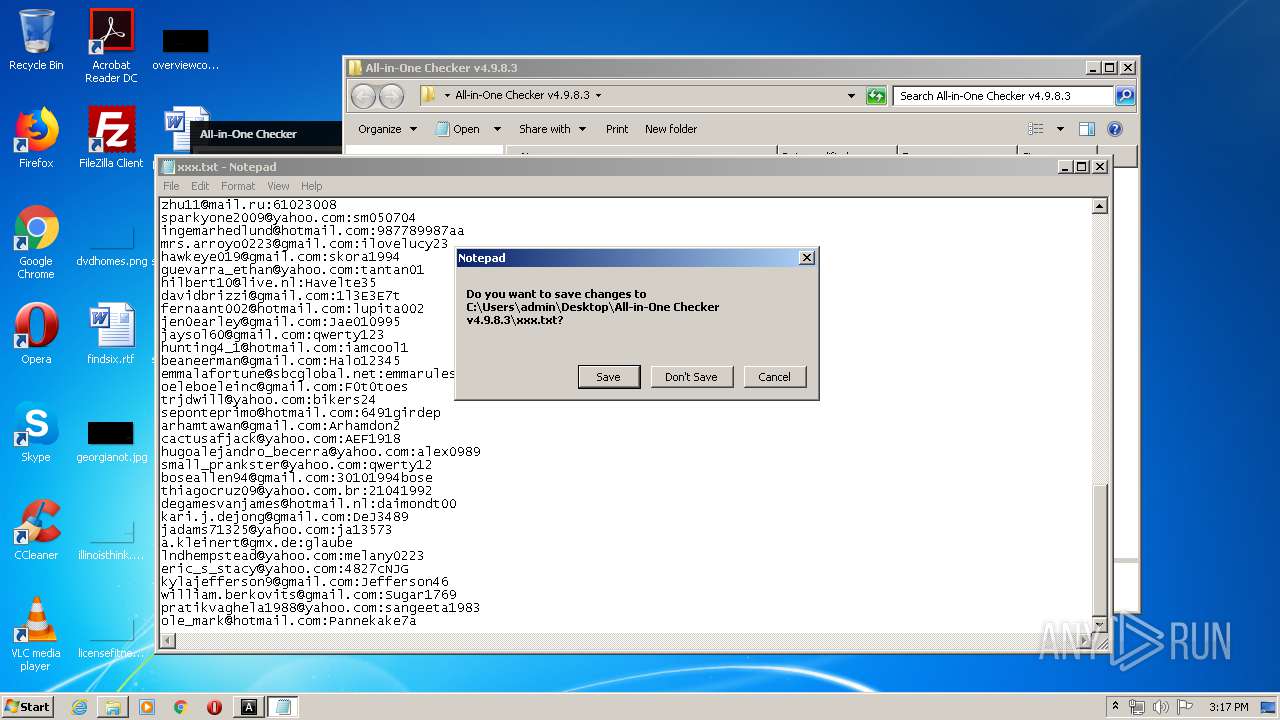
Task: Expand Explorer address bar history dropdown
Action: tap(851, 96)
